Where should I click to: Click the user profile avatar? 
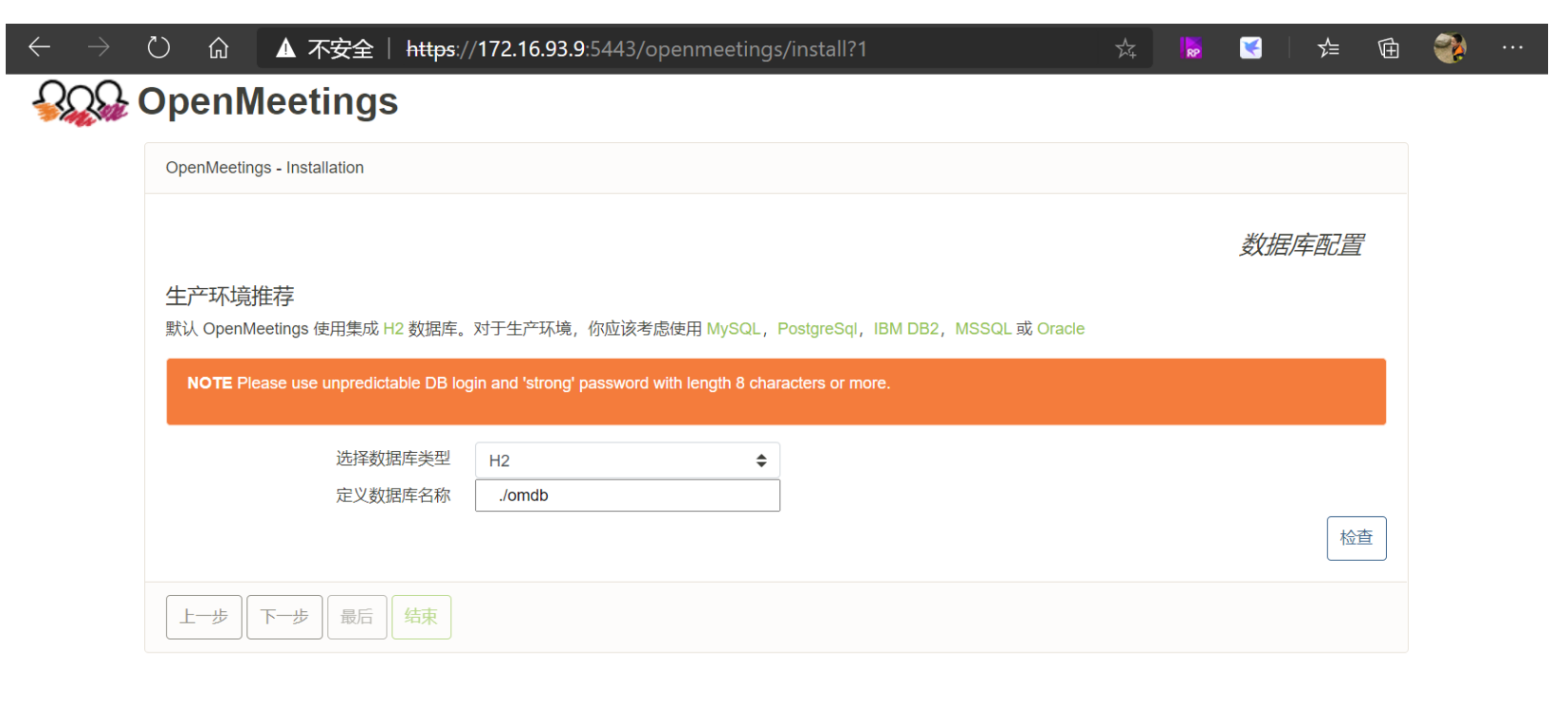tap(1449, 48)
